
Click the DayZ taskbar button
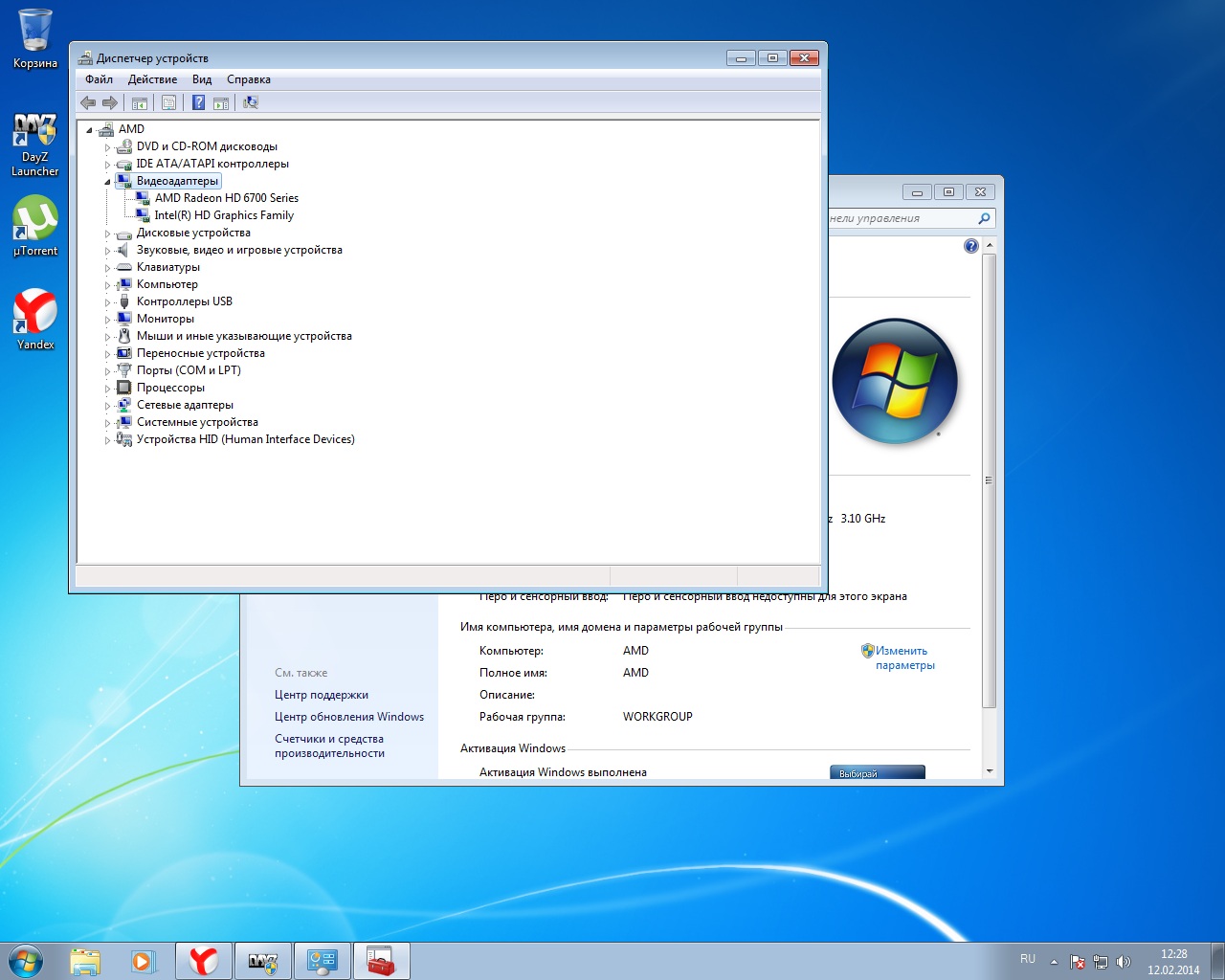(262, 961)
